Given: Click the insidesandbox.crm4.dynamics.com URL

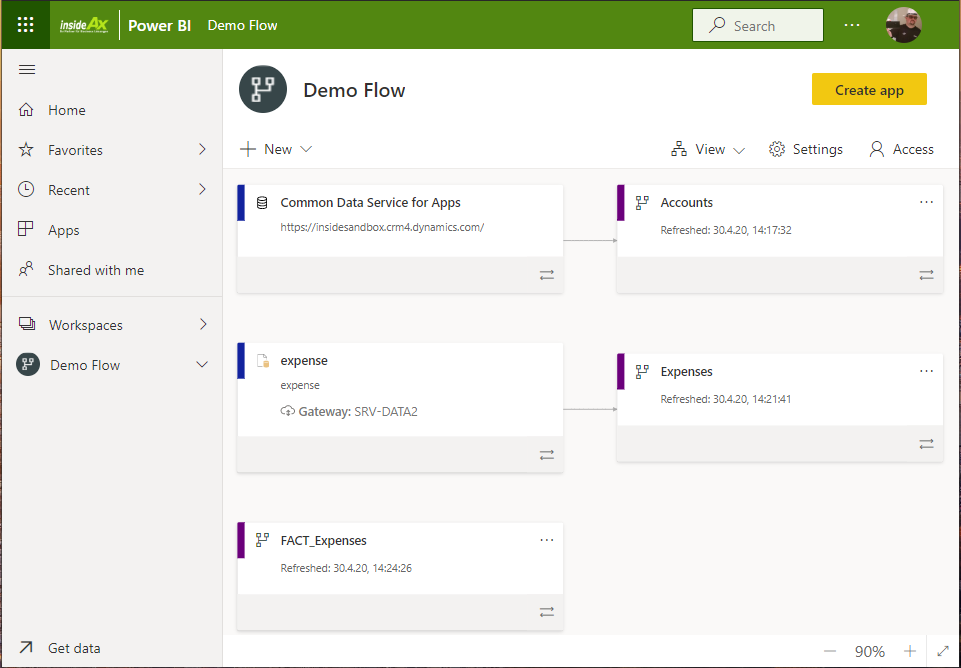Looking at the screenshot, I should [x=382, y=227].
